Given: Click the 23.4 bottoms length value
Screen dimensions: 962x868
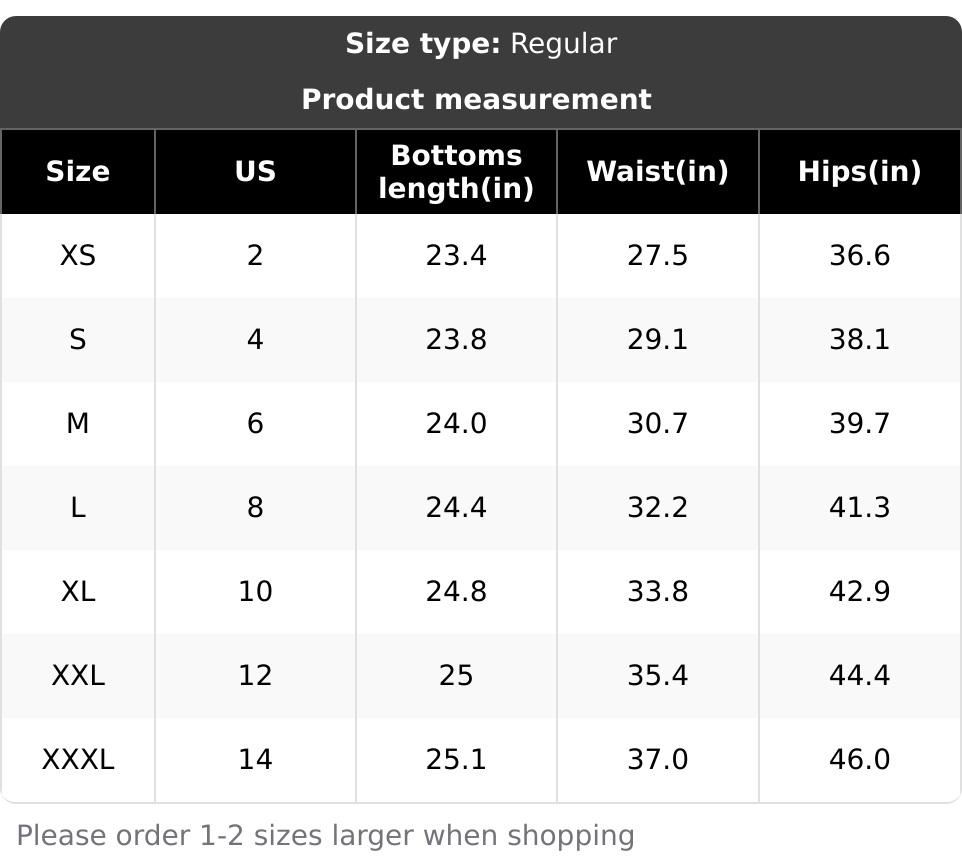Looking at the screenshot, I should [456, 256].
